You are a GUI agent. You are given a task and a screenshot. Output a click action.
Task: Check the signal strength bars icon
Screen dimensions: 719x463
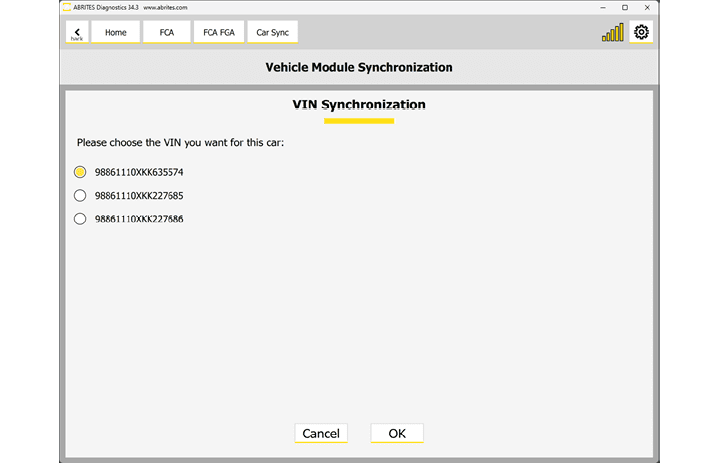(x=612, y=33)
